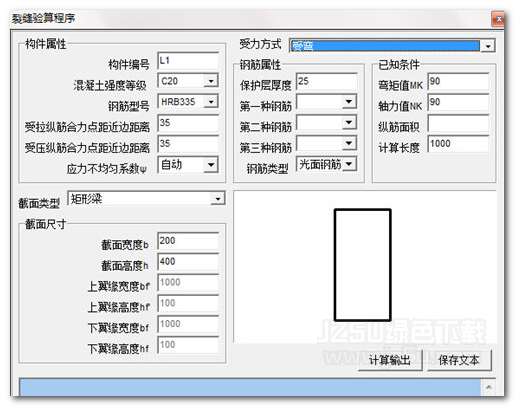Screen dimensions: 515x407
Task: Open the 第一种钢筋 dropdown
Action: (349, 102)
